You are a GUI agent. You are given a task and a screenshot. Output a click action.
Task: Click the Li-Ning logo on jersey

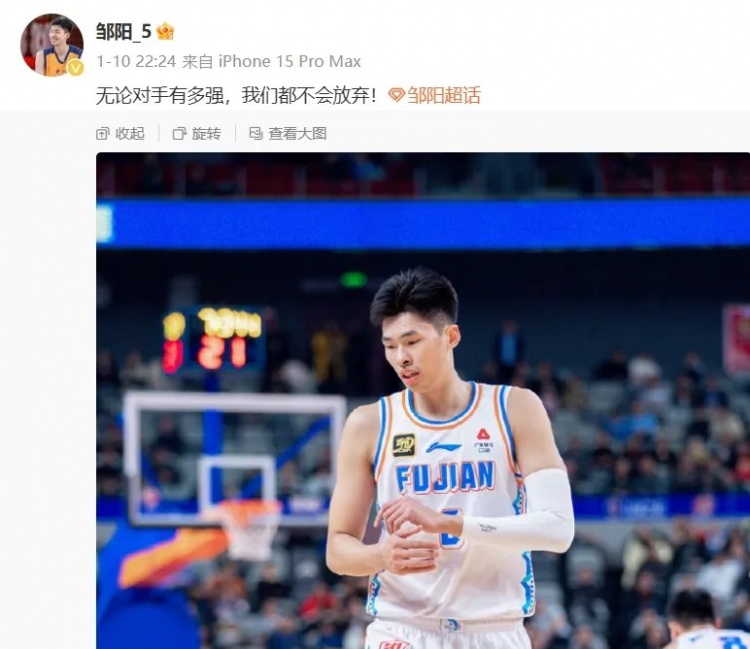pyautogui.click(x=443, y=447)
